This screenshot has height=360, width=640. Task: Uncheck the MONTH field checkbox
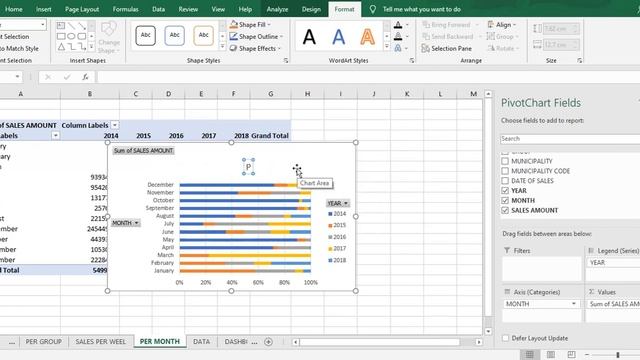(505, 200)
